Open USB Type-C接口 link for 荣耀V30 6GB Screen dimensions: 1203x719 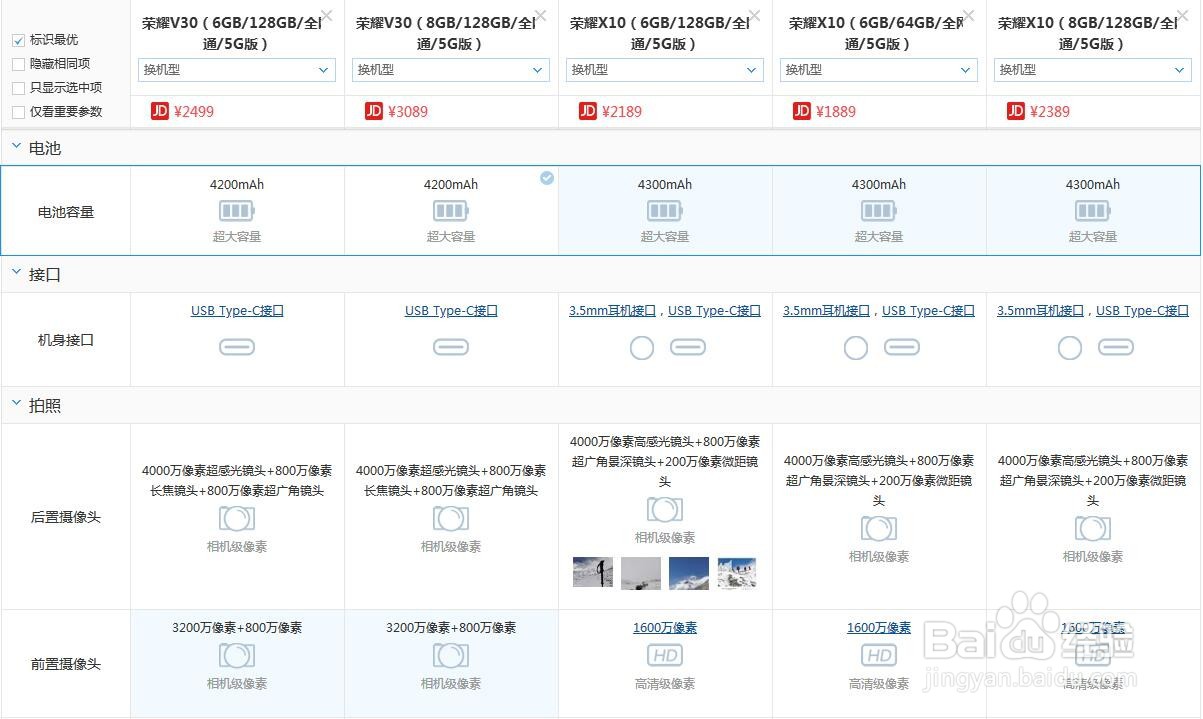point(237,311)
